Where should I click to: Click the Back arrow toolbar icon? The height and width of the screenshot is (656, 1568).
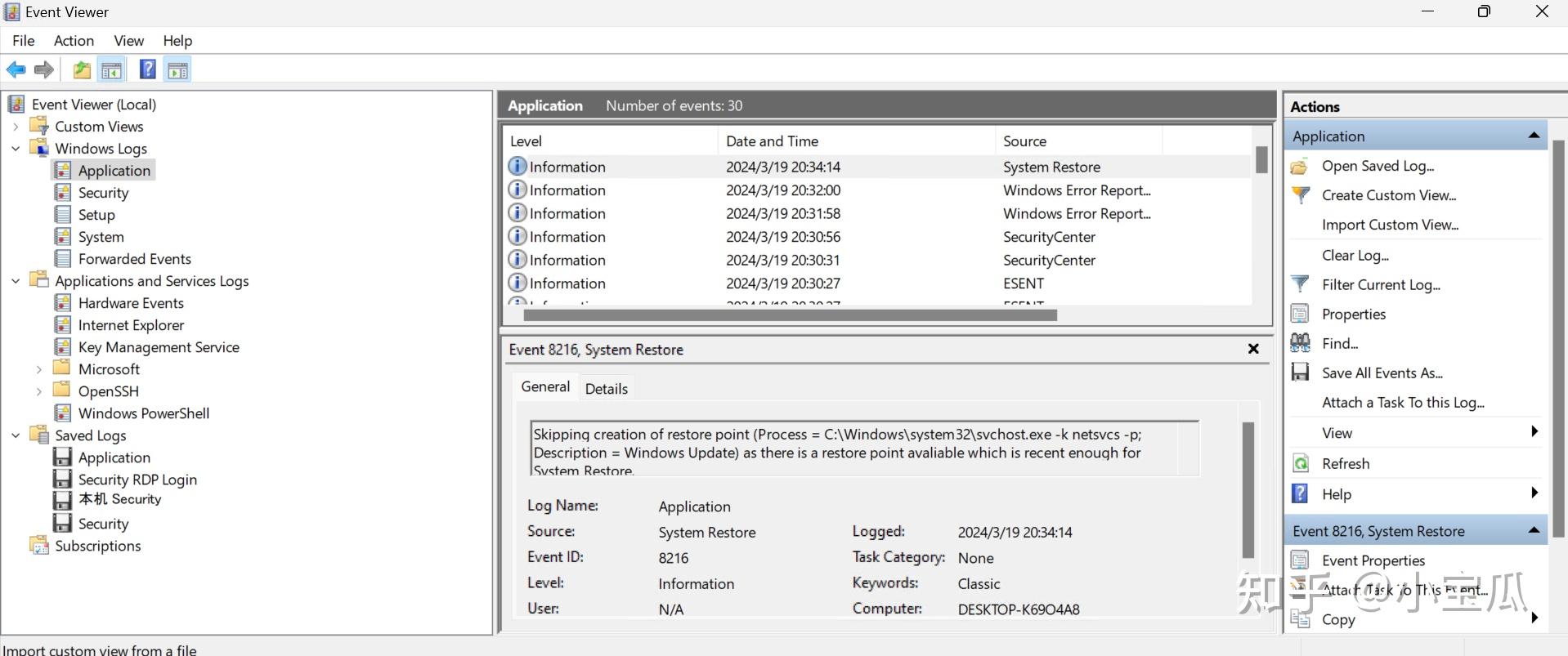[x=16, y=70]
